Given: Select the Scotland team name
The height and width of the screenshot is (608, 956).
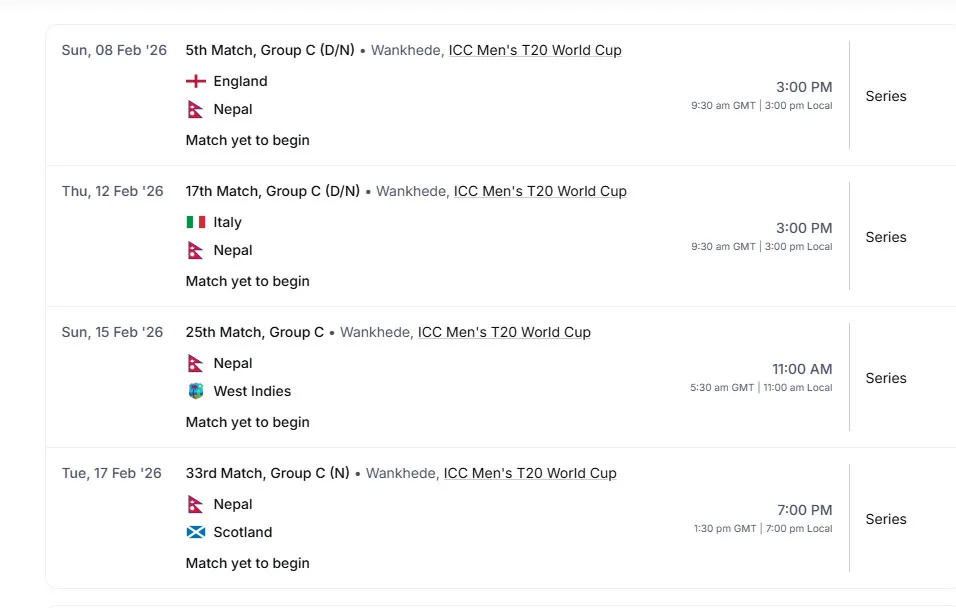Looking at the screenshot, I should click(x=243, y=532).
